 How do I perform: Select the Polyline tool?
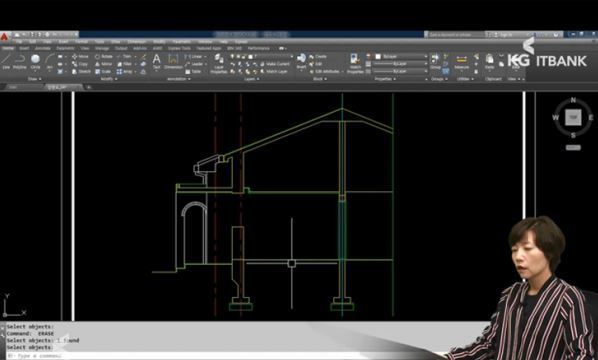(19, 61)
